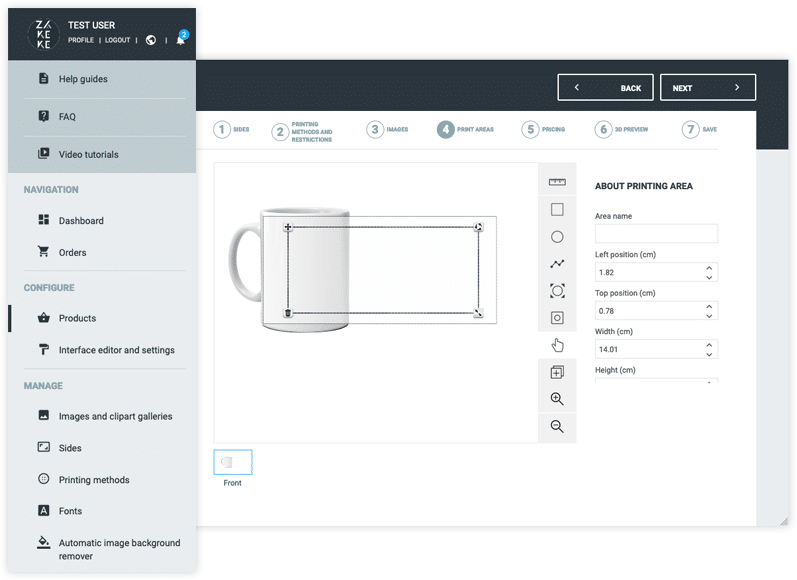Pick the polyline drawing tool

tap(557, 264)
